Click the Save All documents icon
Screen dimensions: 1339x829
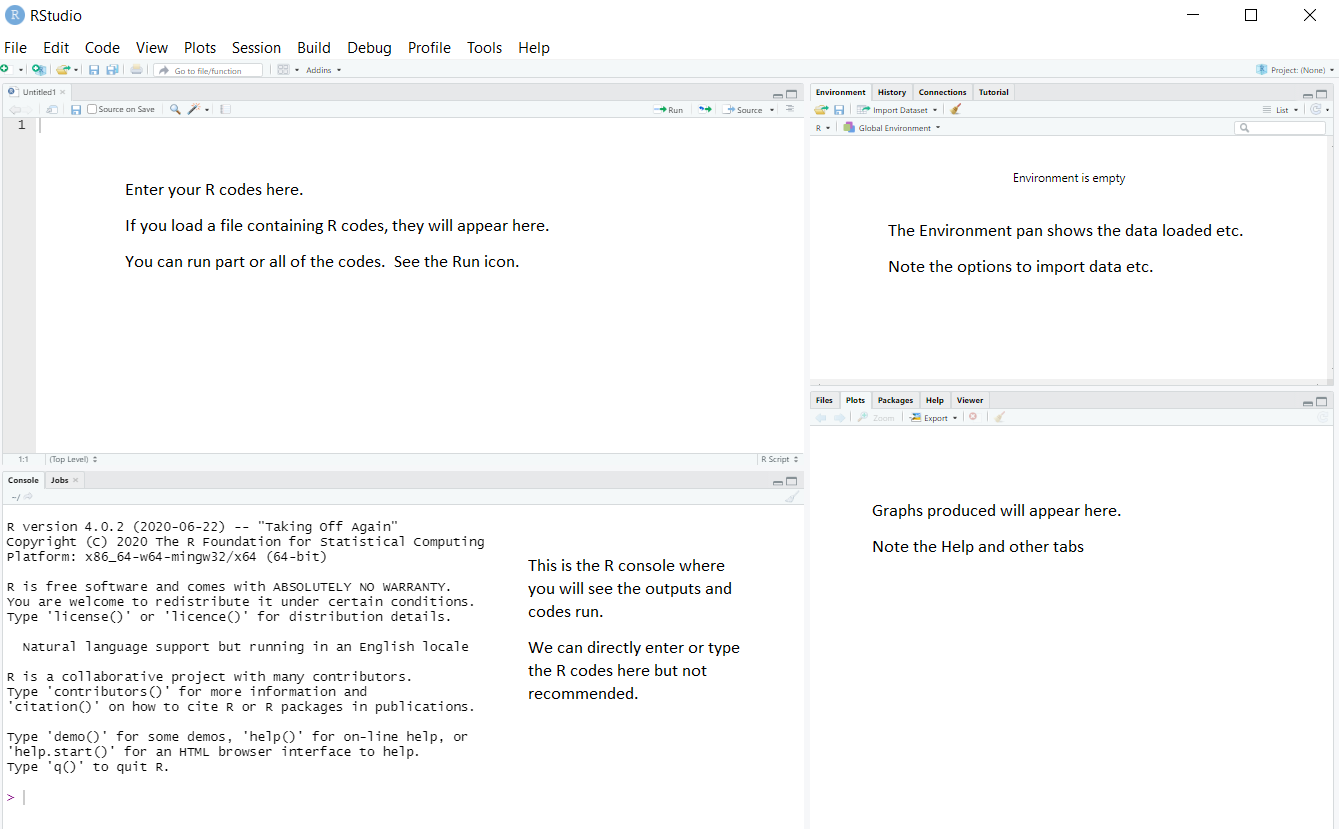click(112, 70)
